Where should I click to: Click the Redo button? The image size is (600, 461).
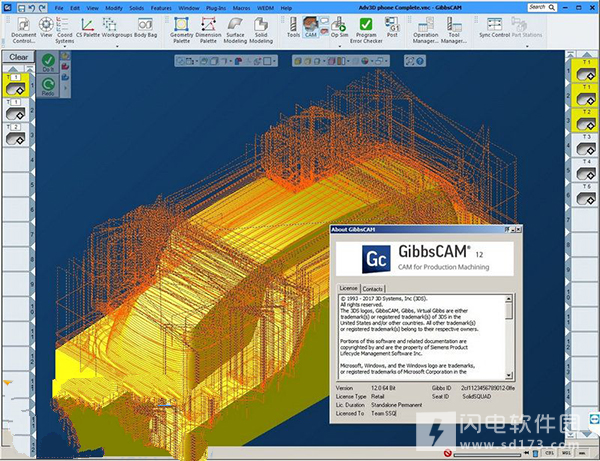coord(48,86)
